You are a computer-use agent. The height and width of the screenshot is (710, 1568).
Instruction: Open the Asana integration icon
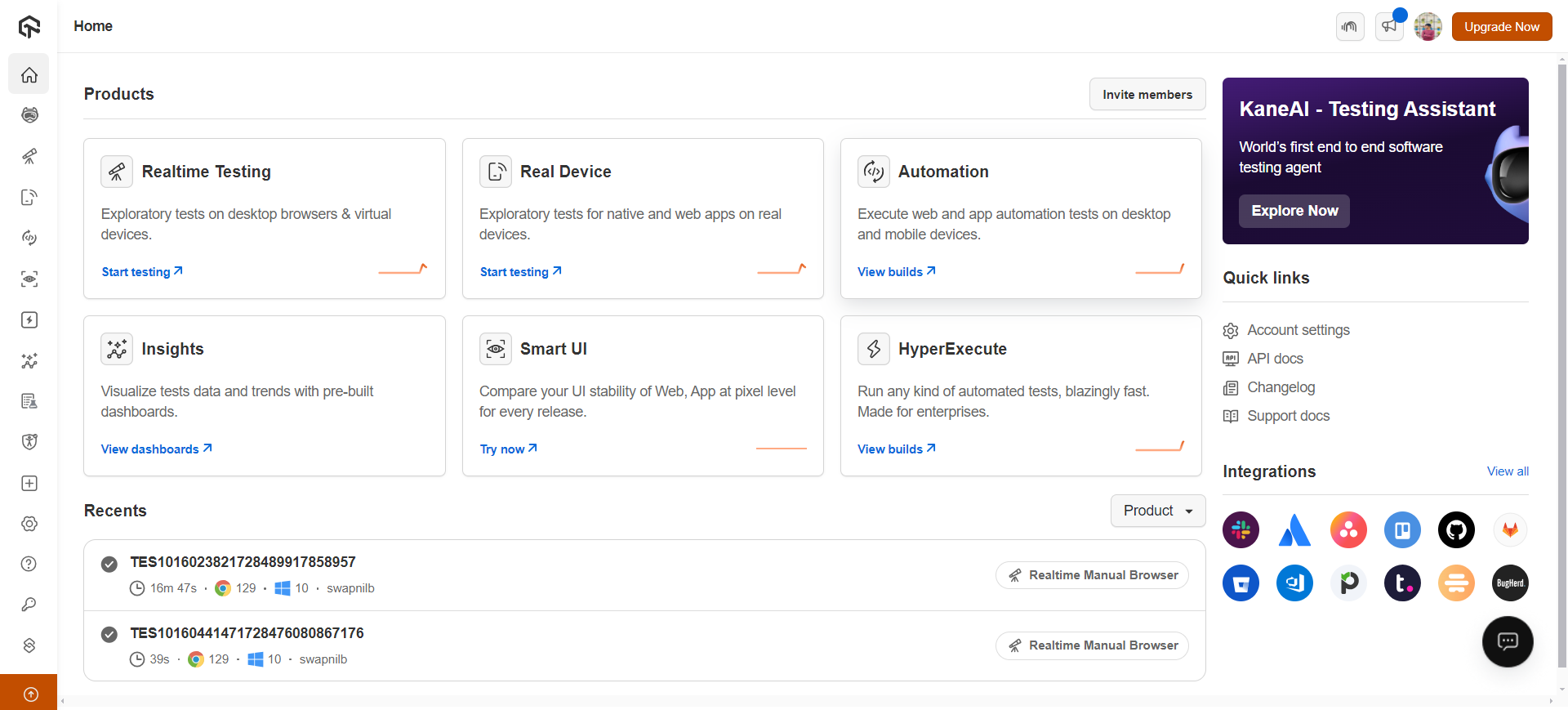point(1348,530)
